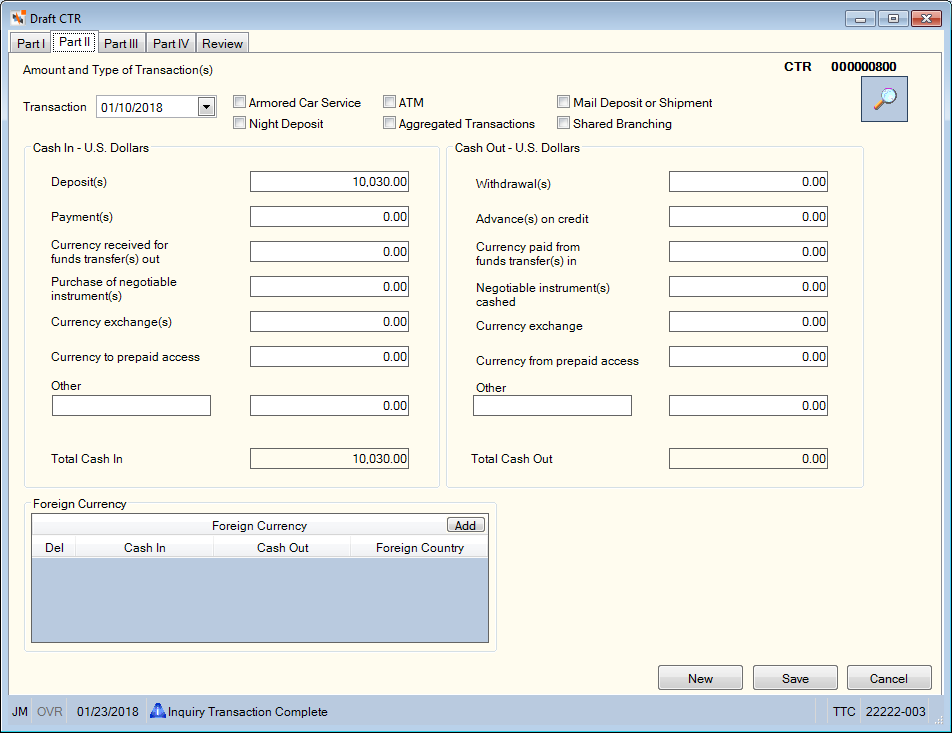Go to the Part I tab
Screen dimensions: 952x733
tap(30, 43)
